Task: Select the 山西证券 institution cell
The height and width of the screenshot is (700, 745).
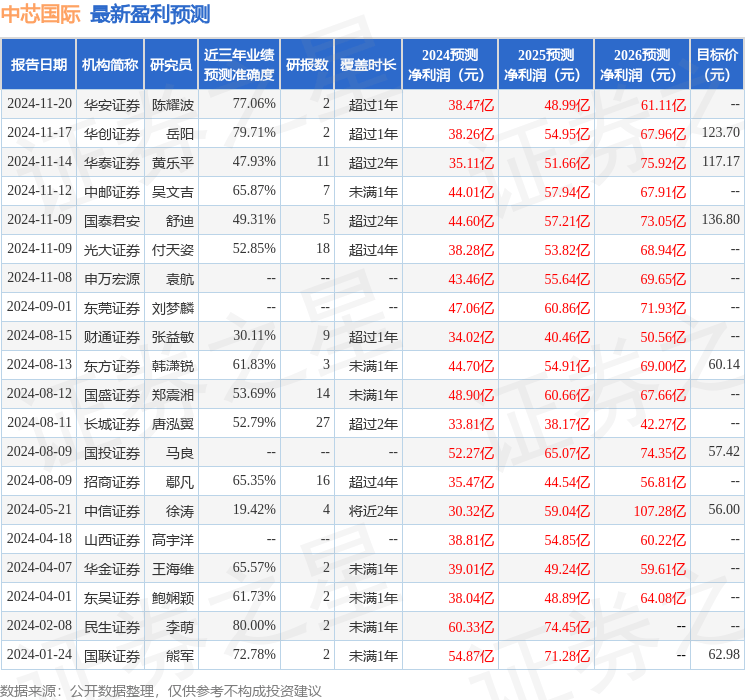Action: (x=112, y=540)
